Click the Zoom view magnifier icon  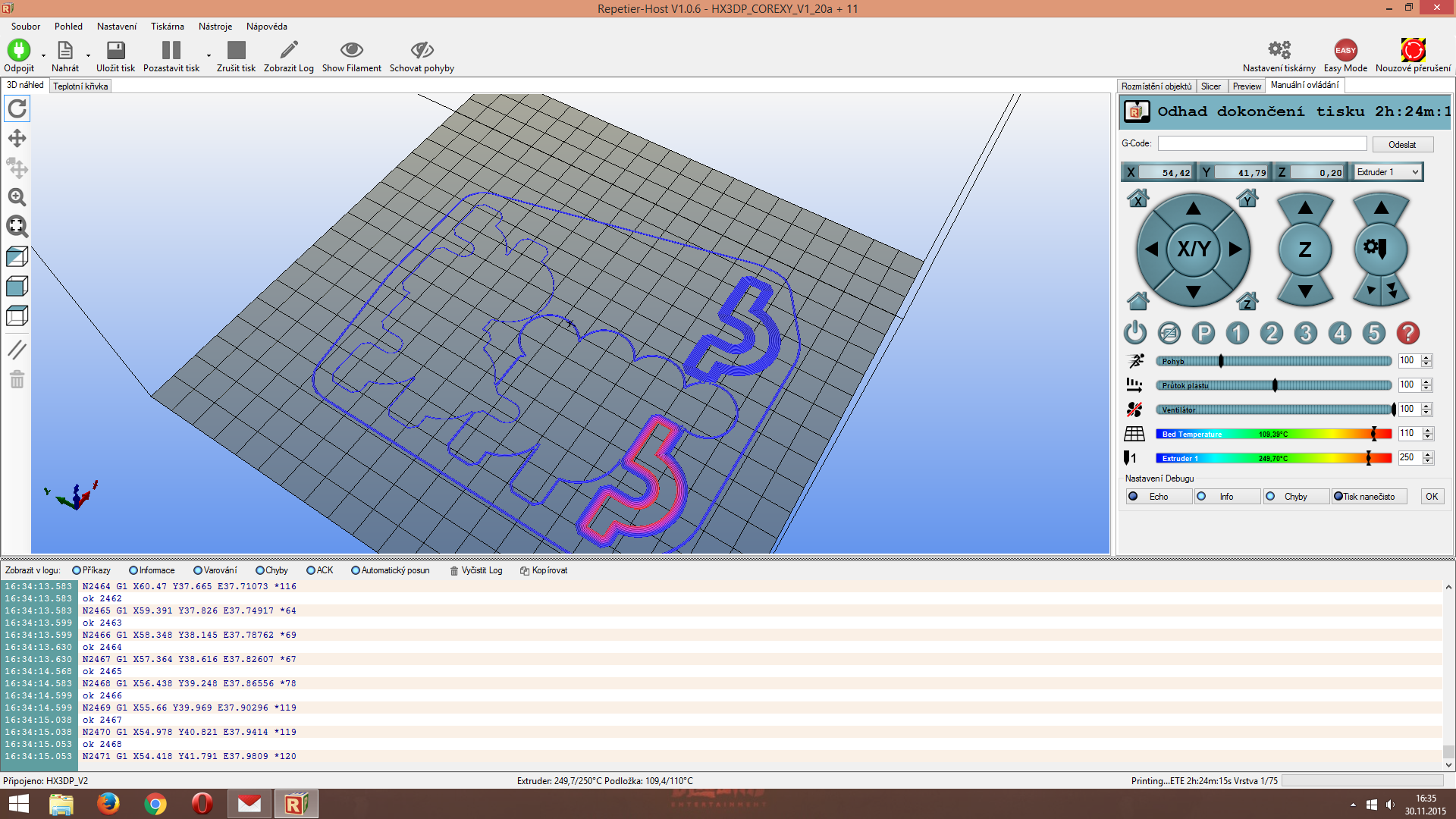click(x=17, y=197)
